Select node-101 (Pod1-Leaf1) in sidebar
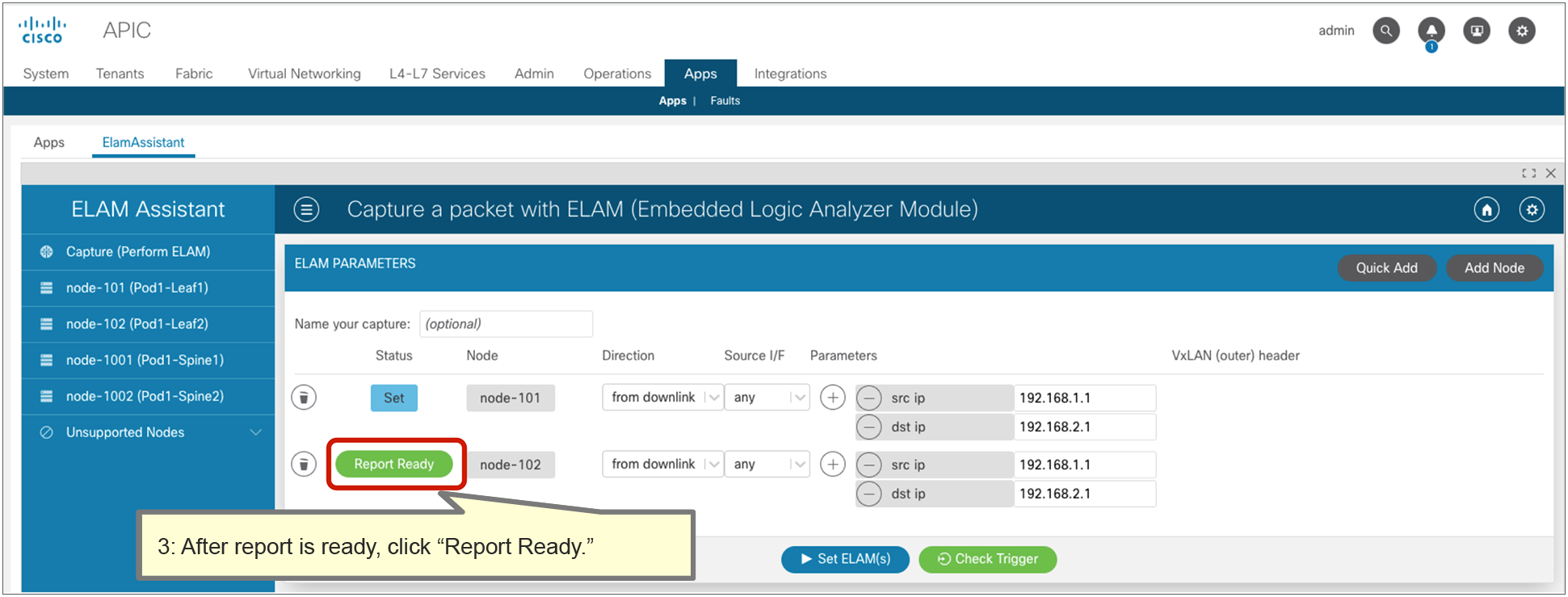Image resolution: width=1568 pixels, height=597 pixels. (149, 288)
